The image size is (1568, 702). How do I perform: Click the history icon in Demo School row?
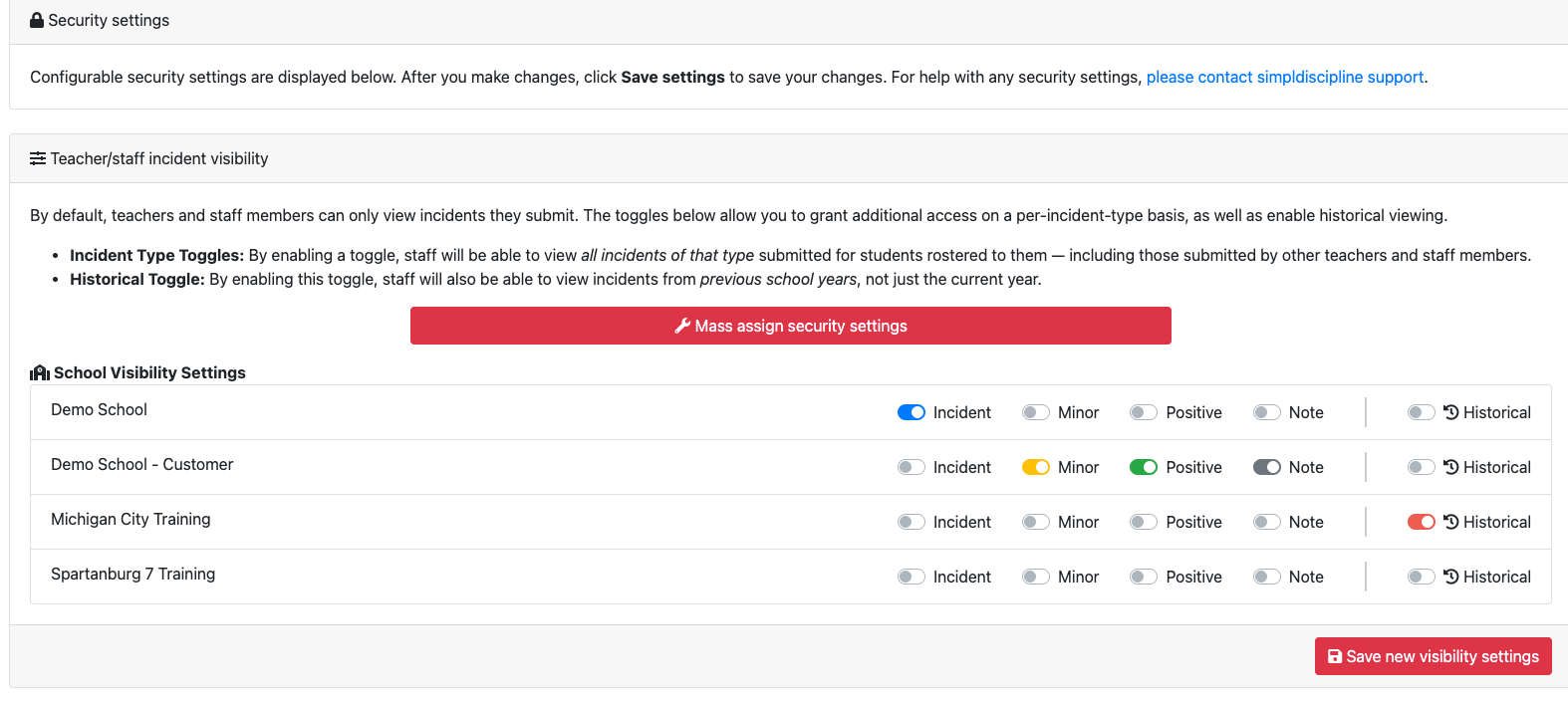(x=1451, y=412)
